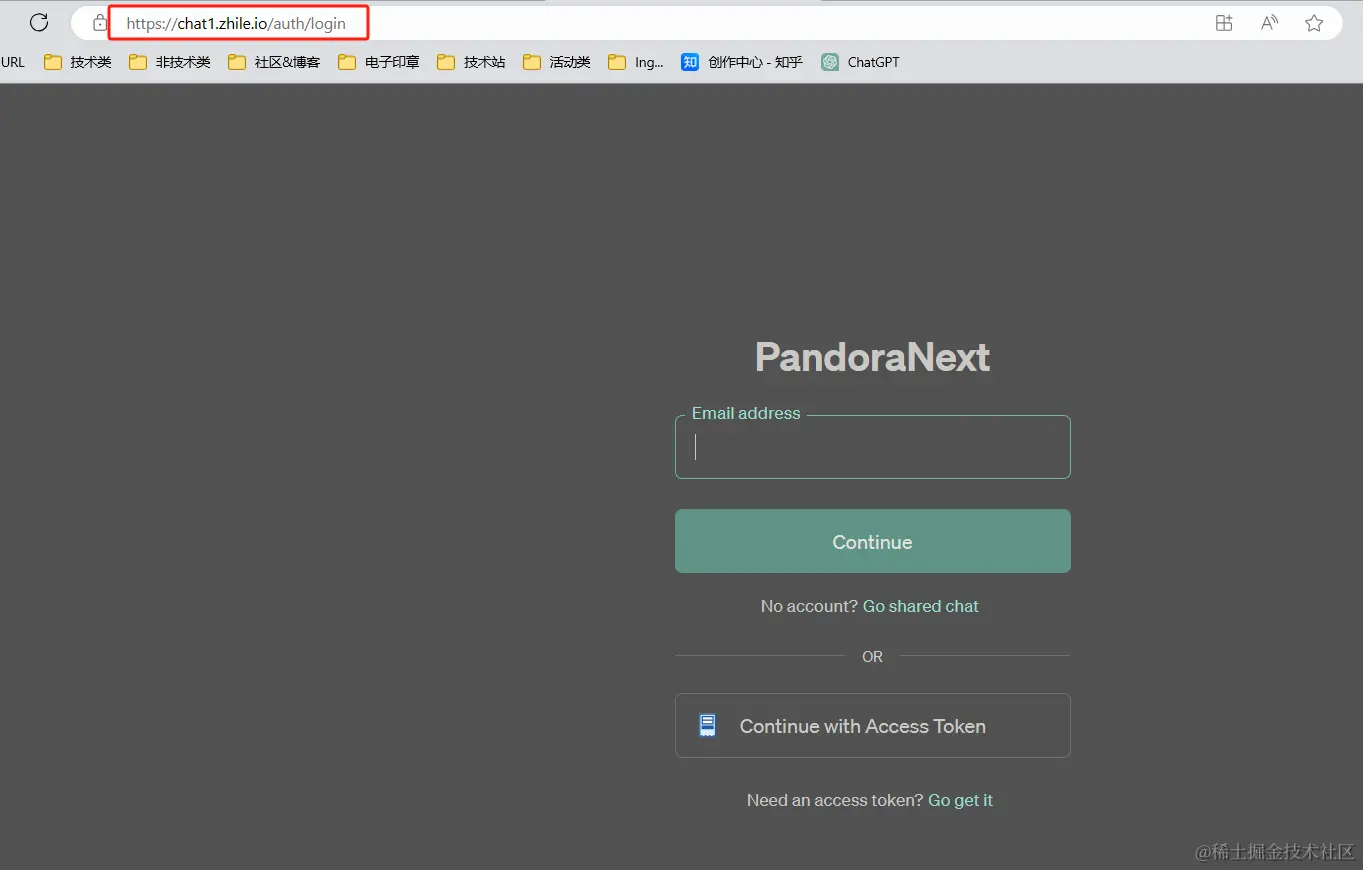Click Continue with Access Token button
1363x870 pixels.
(x=873, y=726)
